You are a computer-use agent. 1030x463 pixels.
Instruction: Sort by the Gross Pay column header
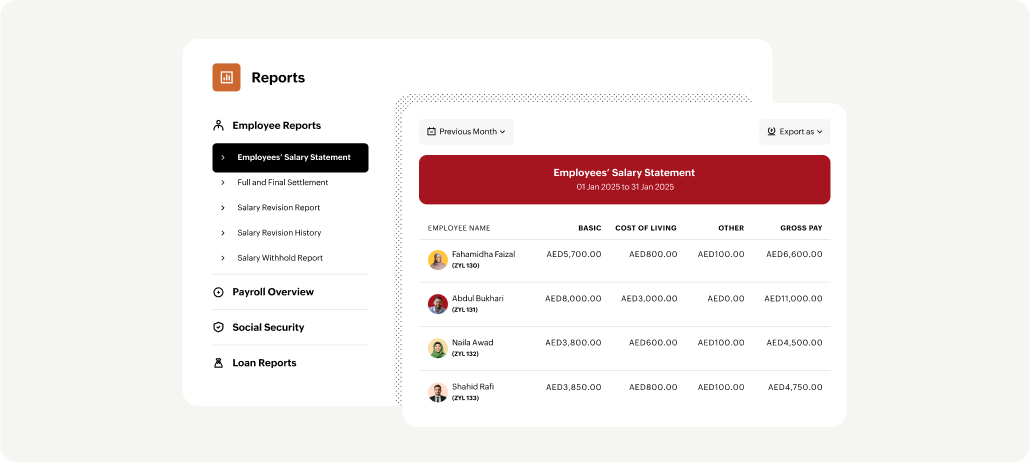click(x=801, y=228)
